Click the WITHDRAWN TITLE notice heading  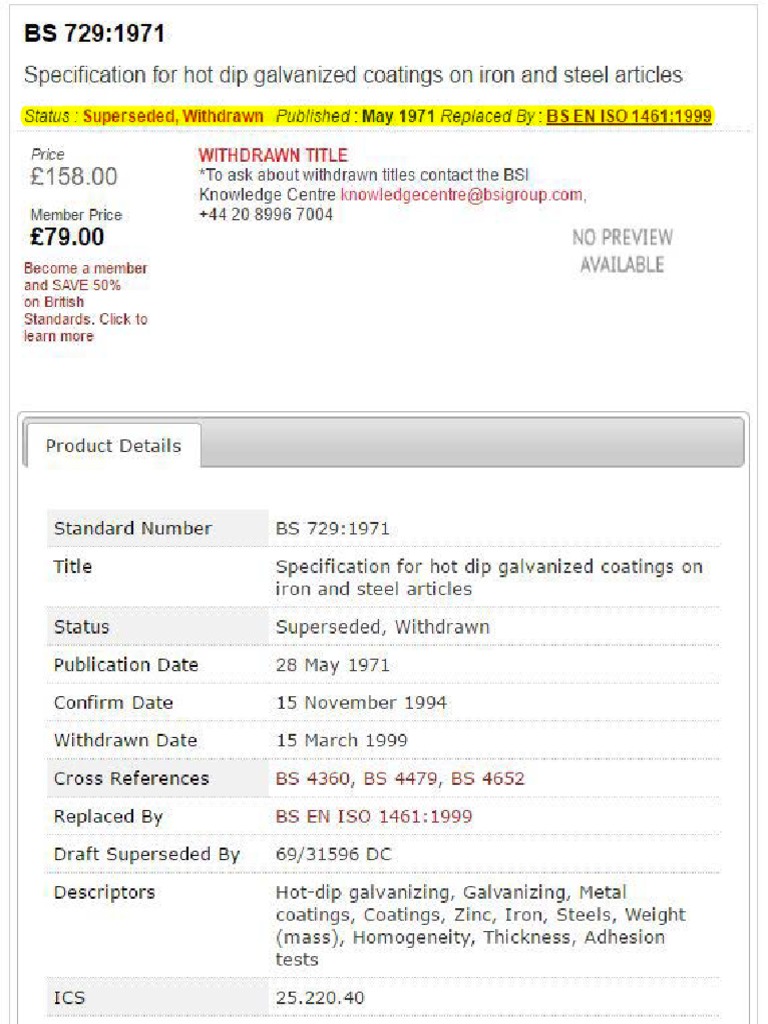[273, 155]
